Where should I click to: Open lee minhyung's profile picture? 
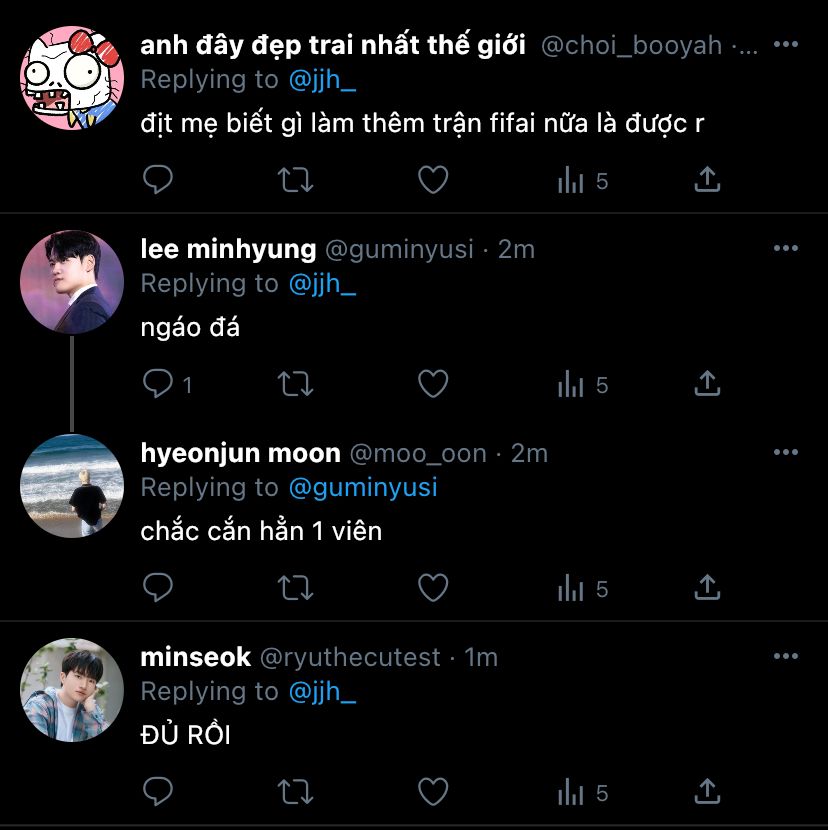click(x=72, y=282)
